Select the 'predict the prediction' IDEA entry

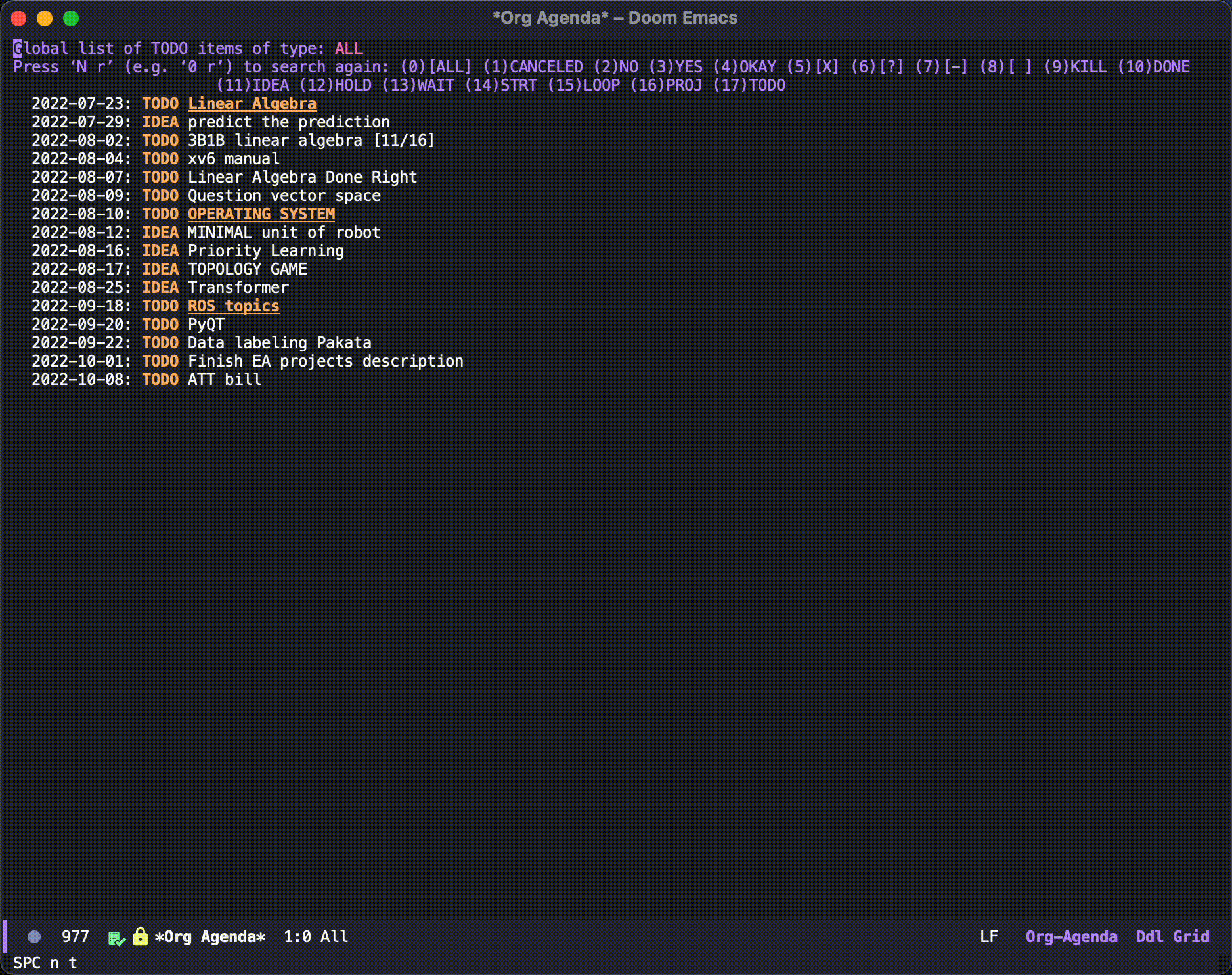coord(289,122)
